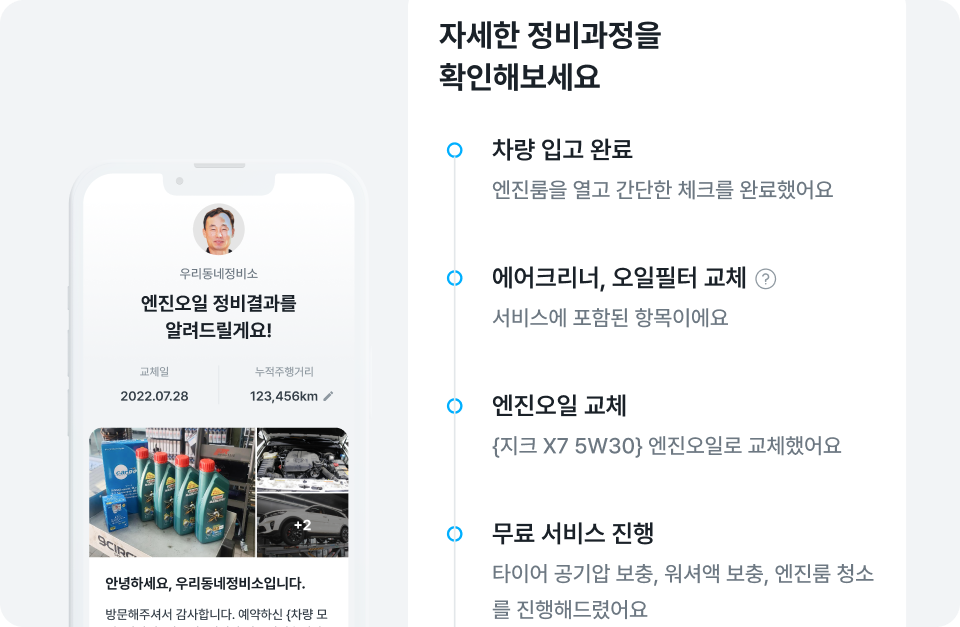This screenshot has height=627, width=960.
Task: Select the timeline dot for 차량 입고 완료
Action: click(454, 150)
